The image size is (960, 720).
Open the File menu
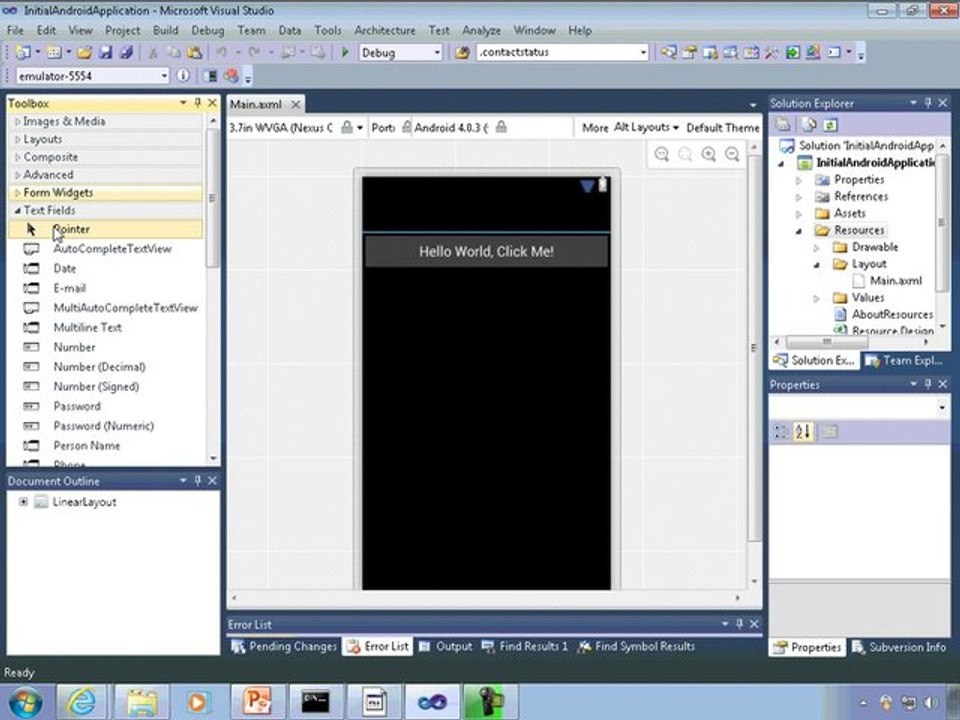pyautogui.click(x=15, y=30)
